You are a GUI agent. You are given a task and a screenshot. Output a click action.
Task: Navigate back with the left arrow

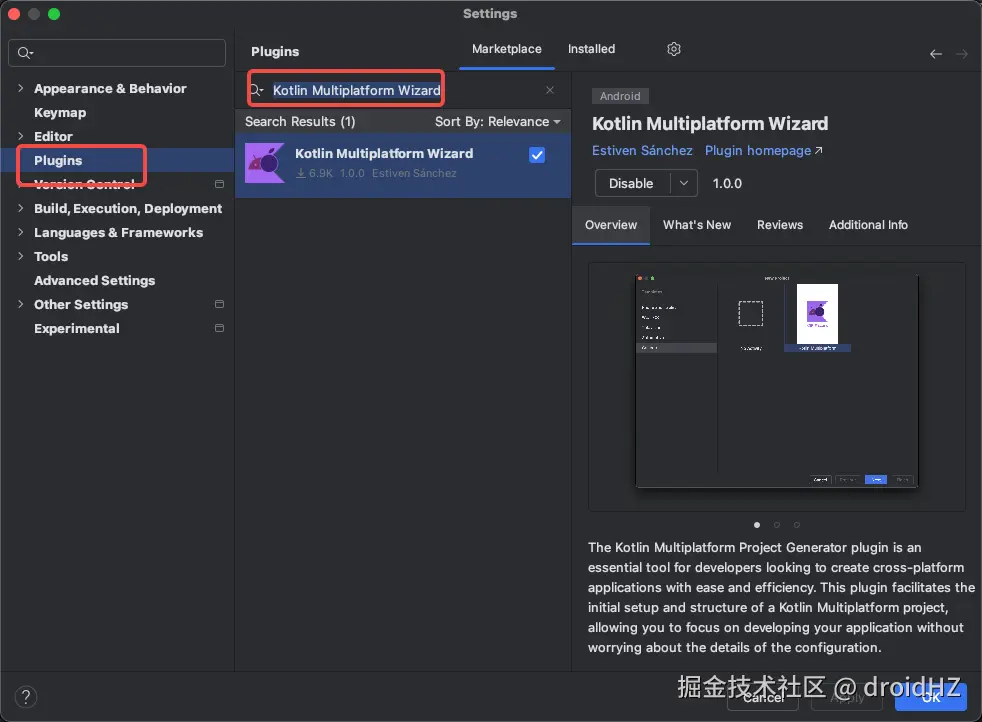point(936,54)
